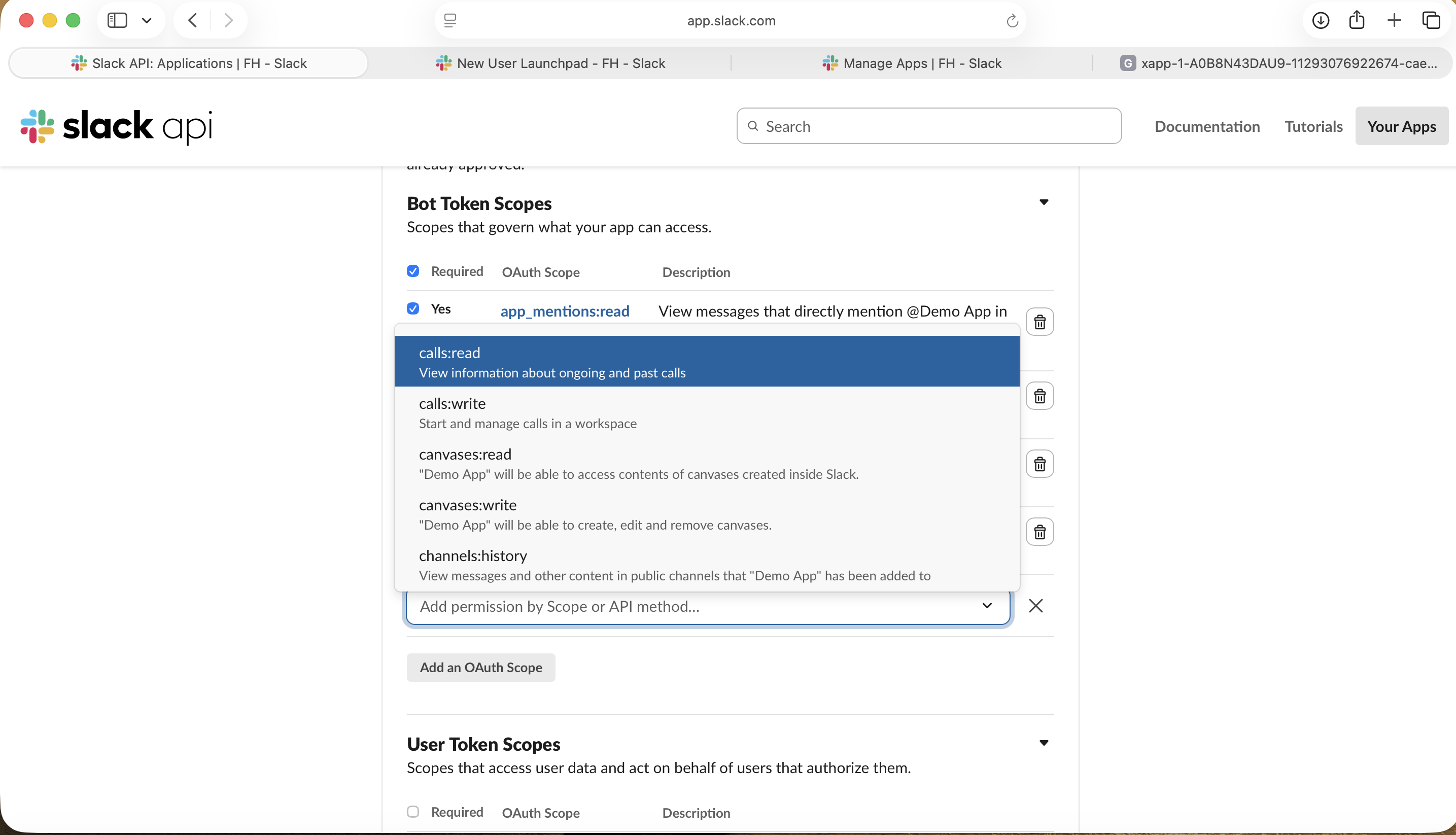Open the app_mentions:read scope link
This screenshot has height=835, width=1456.
565,311
